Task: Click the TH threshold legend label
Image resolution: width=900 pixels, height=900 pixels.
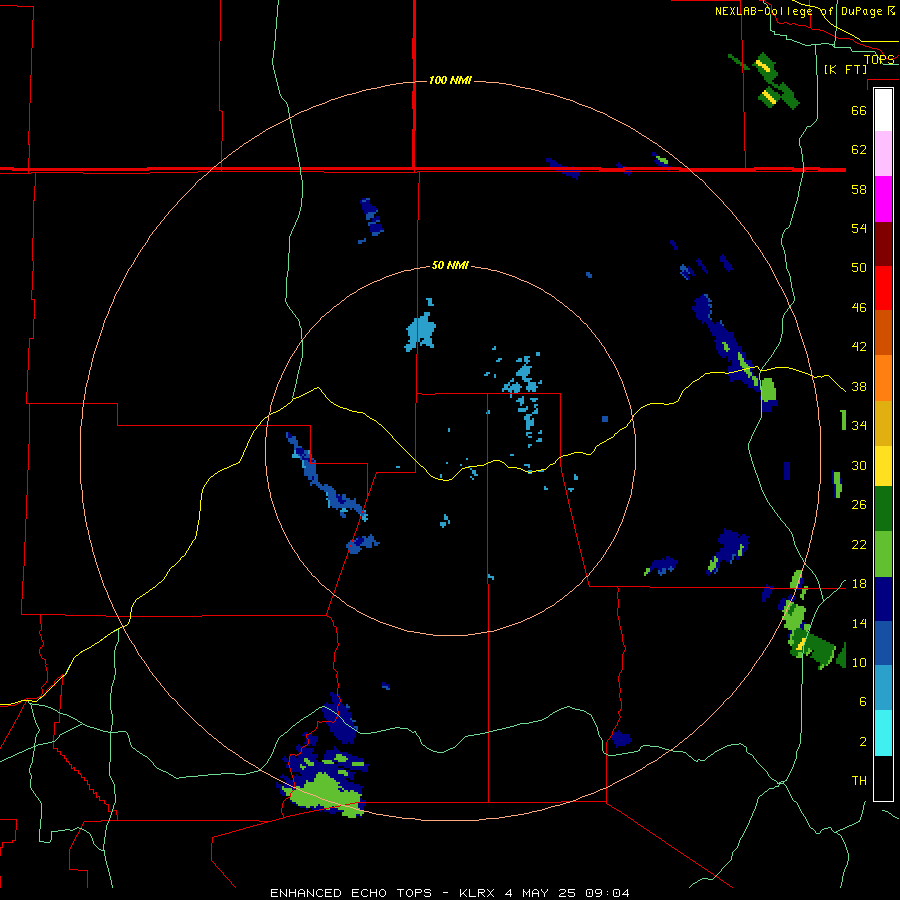Action: [x=859, y=781]
